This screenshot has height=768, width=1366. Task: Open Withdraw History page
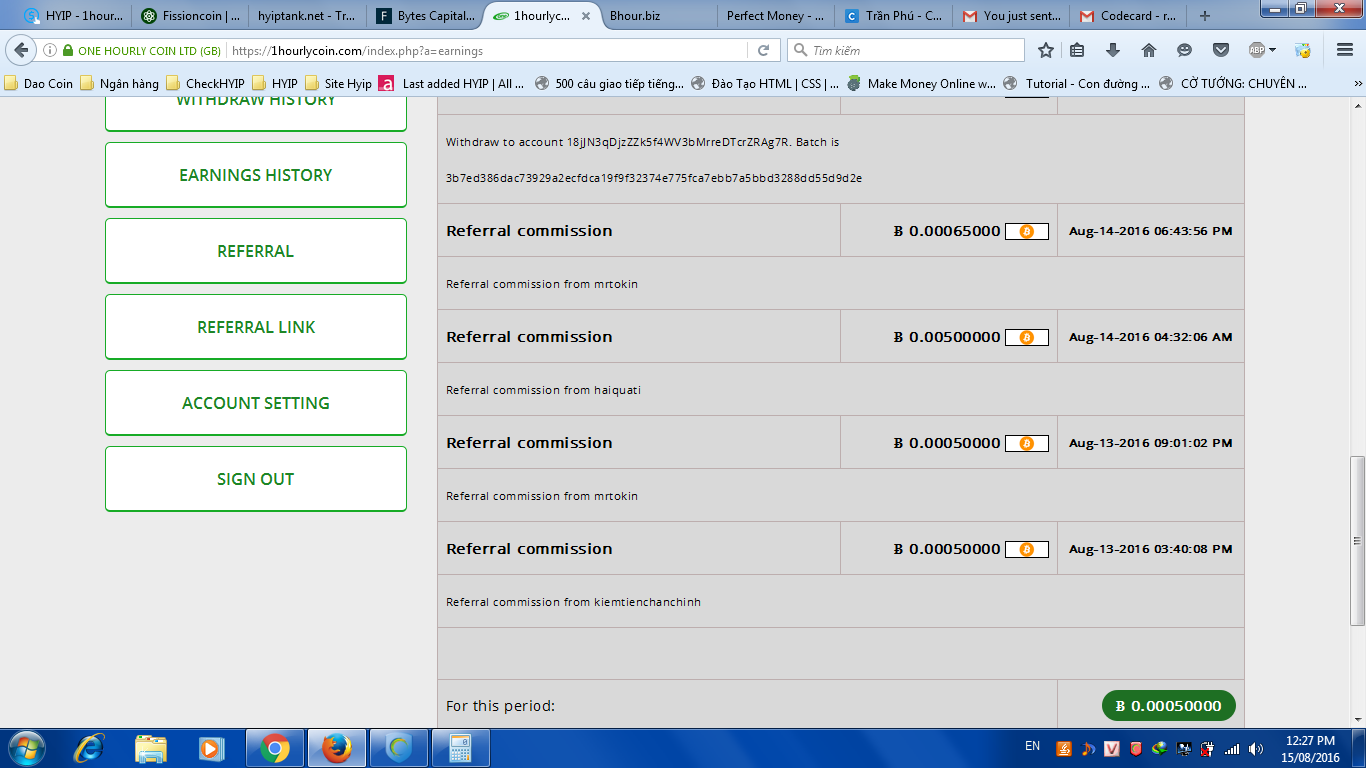point(256,113)
